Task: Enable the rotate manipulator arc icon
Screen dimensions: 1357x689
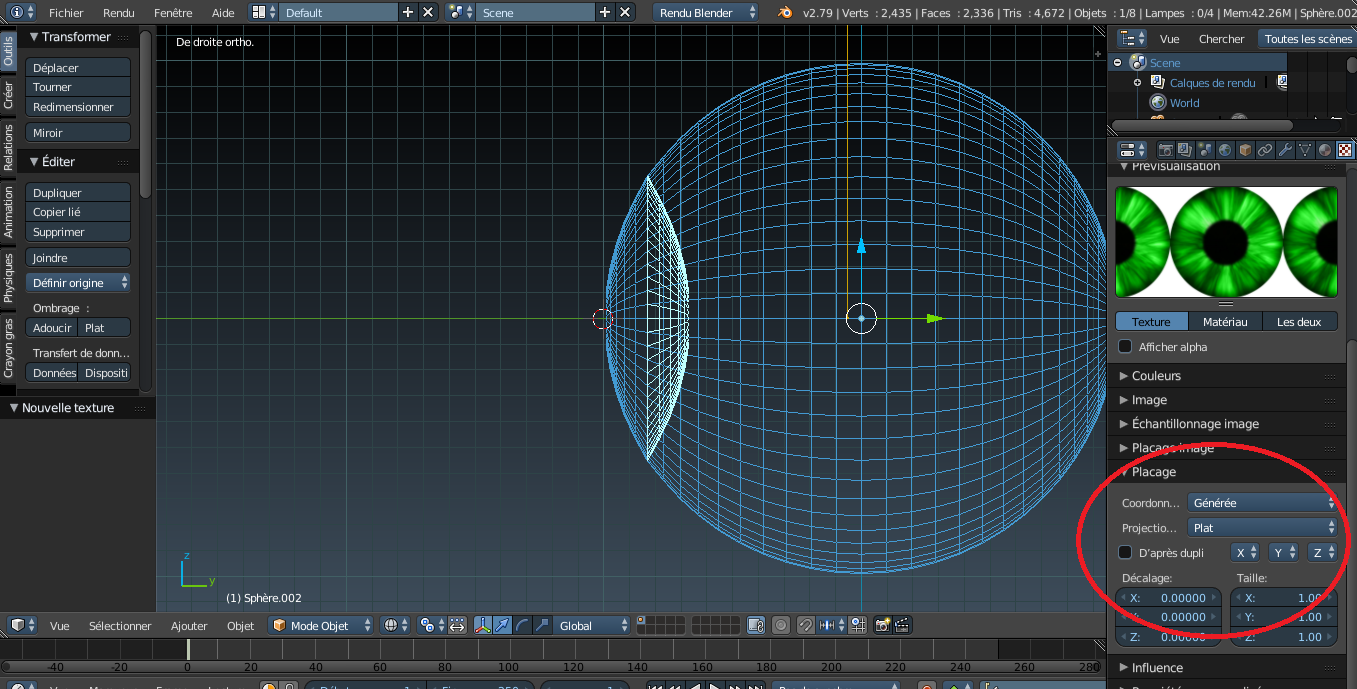Action: [523, 625]
